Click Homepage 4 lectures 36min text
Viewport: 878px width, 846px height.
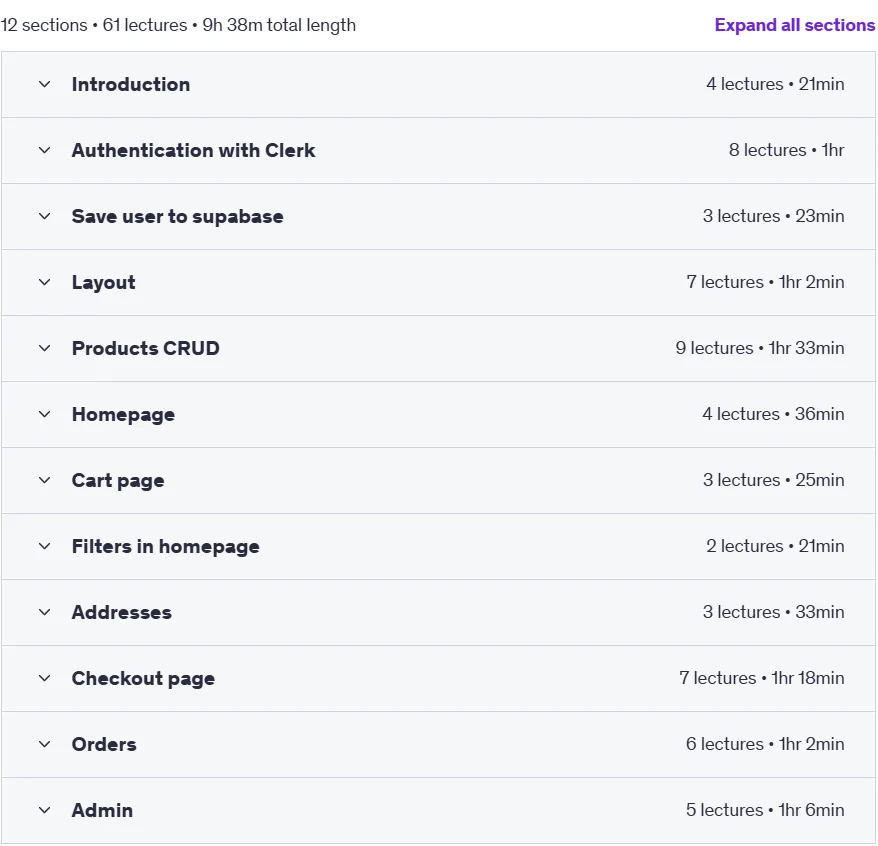tap(773, 414)
